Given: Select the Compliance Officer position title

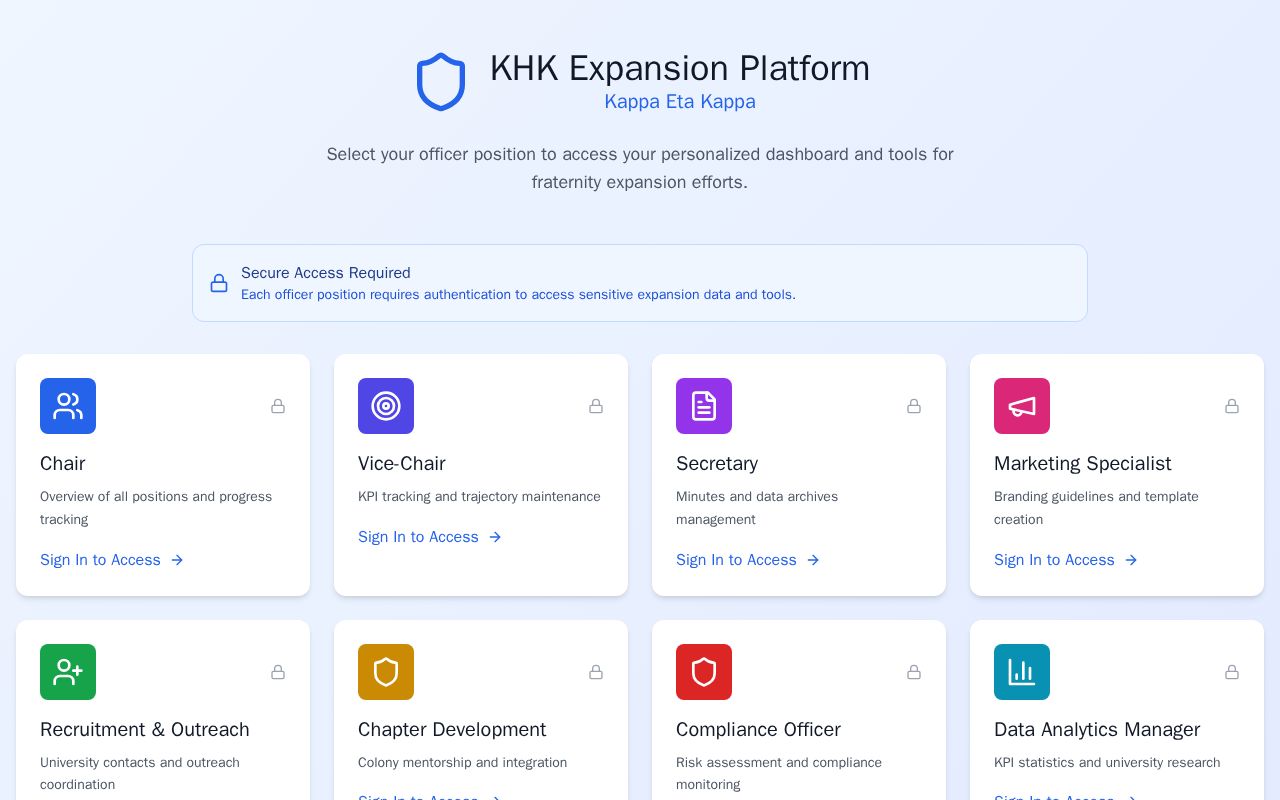Looking at the screenshot, I should 758,729.
